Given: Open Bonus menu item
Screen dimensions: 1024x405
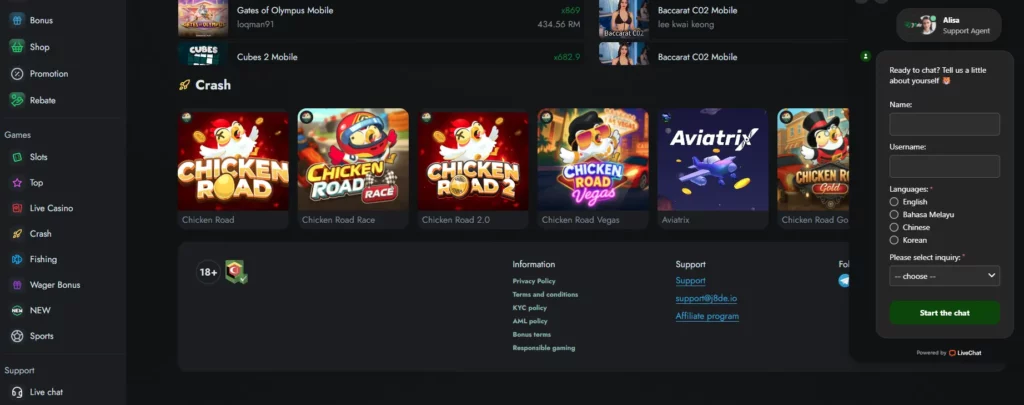Looking at the screenshot, I should [x=41, y=20].
